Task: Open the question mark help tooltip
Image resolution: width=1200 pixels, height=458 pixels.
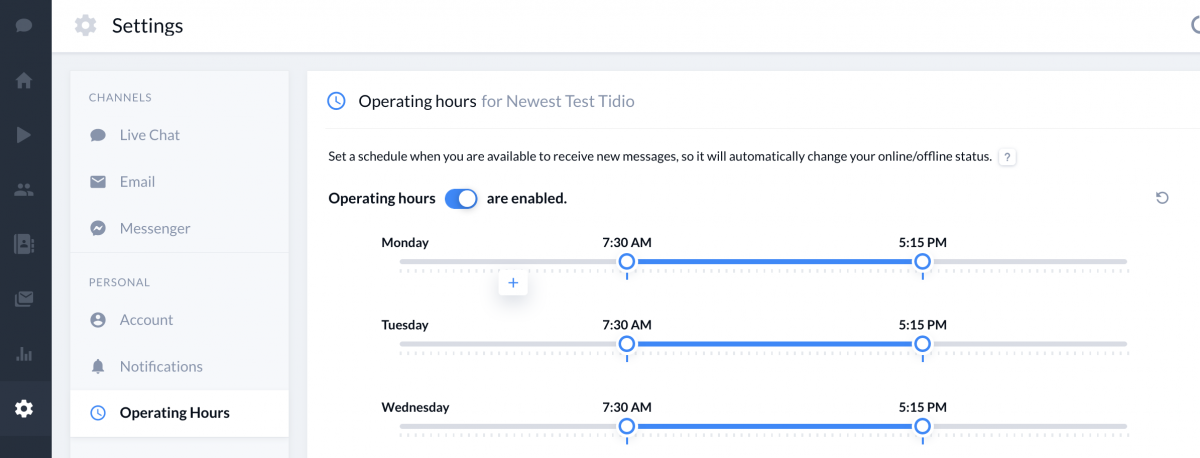Action: 1008,157
